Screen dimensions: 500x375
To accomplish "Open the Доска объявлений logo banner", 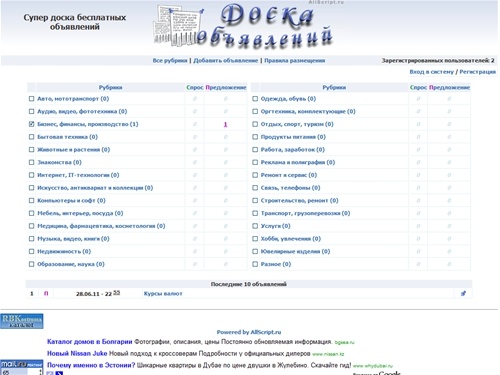I will coord(243,26).
